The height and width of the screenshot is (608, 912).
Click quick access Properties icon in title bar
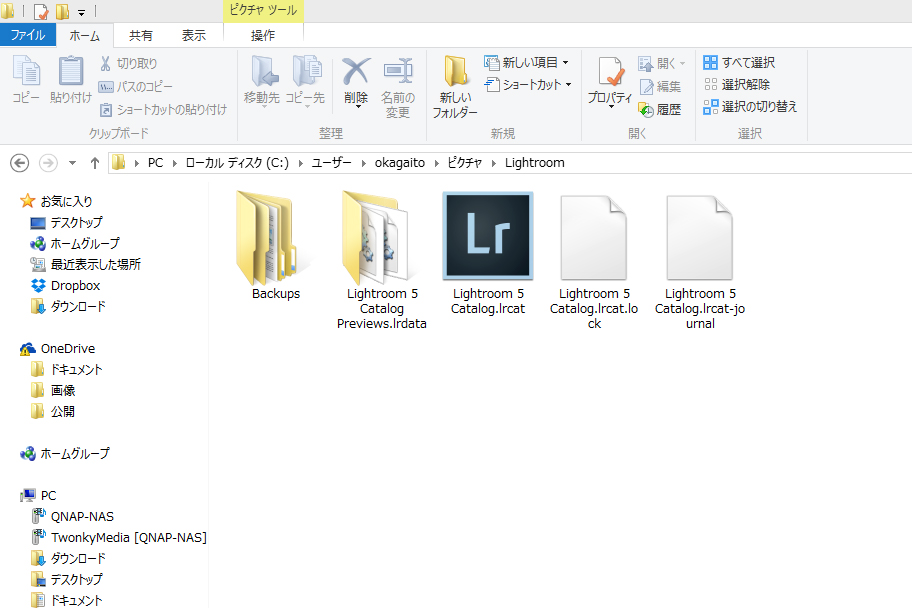[41, 11]
